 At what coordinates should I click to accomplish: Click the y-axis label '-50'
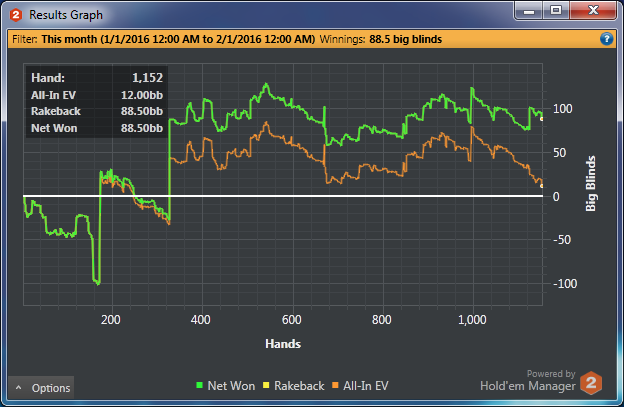click(x=562, y=240)
